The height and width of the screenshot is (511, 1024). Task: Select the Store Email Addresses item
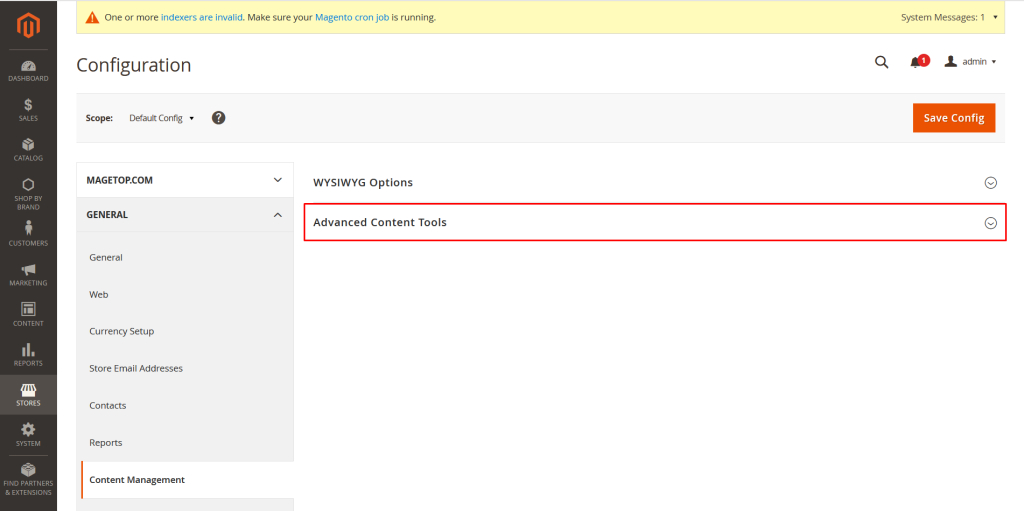tap(136, 368)
